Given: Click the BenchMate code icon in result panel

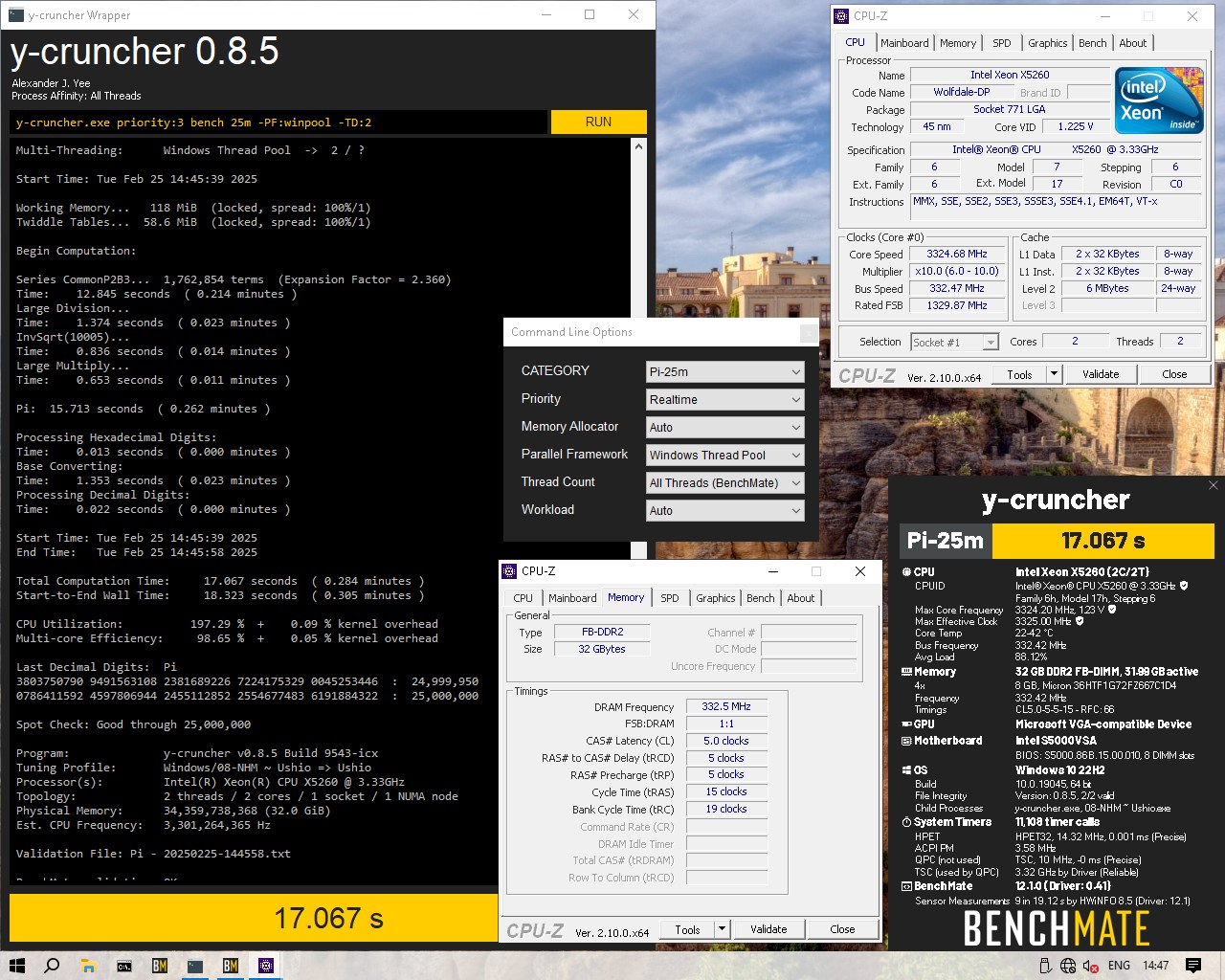Looking at the screenshot, I should pyautogui.click(x=906, y=886).
